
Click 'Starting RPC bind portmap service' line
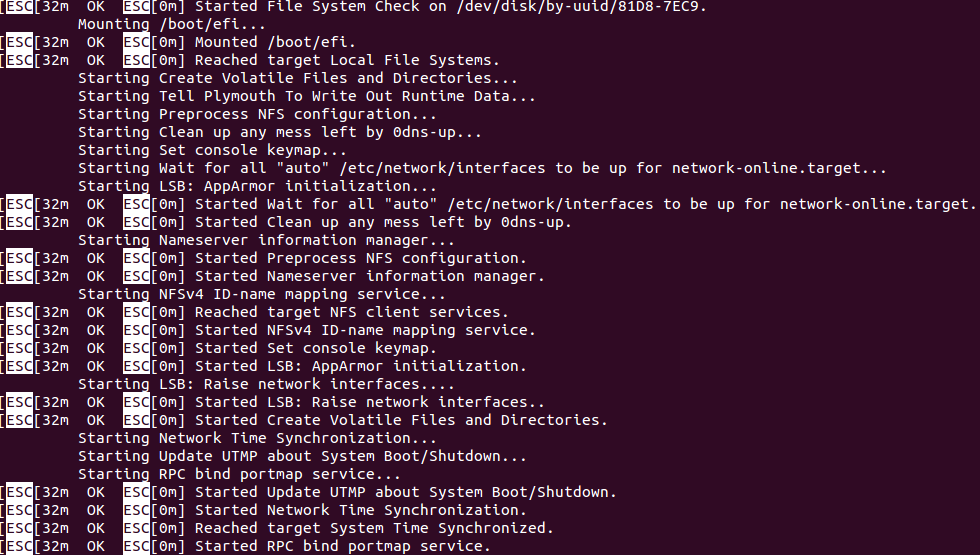coord(239,474)
